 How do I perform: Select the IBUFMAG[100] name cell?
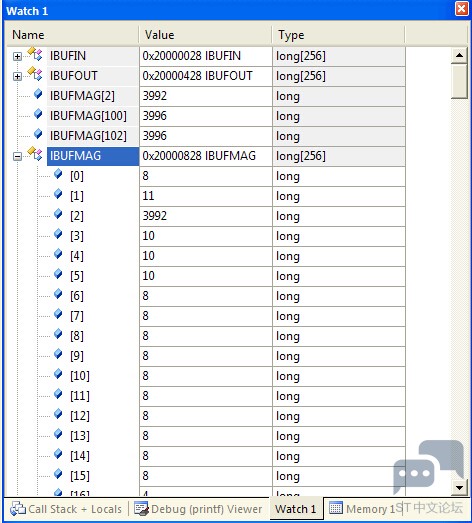point(92,116)
